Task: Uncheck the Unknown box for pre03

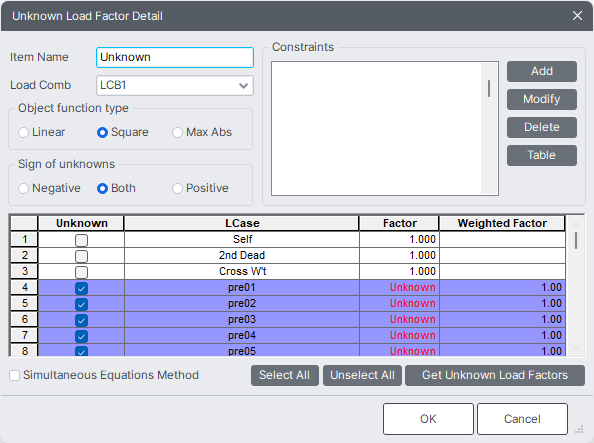Action: [81, 320]
